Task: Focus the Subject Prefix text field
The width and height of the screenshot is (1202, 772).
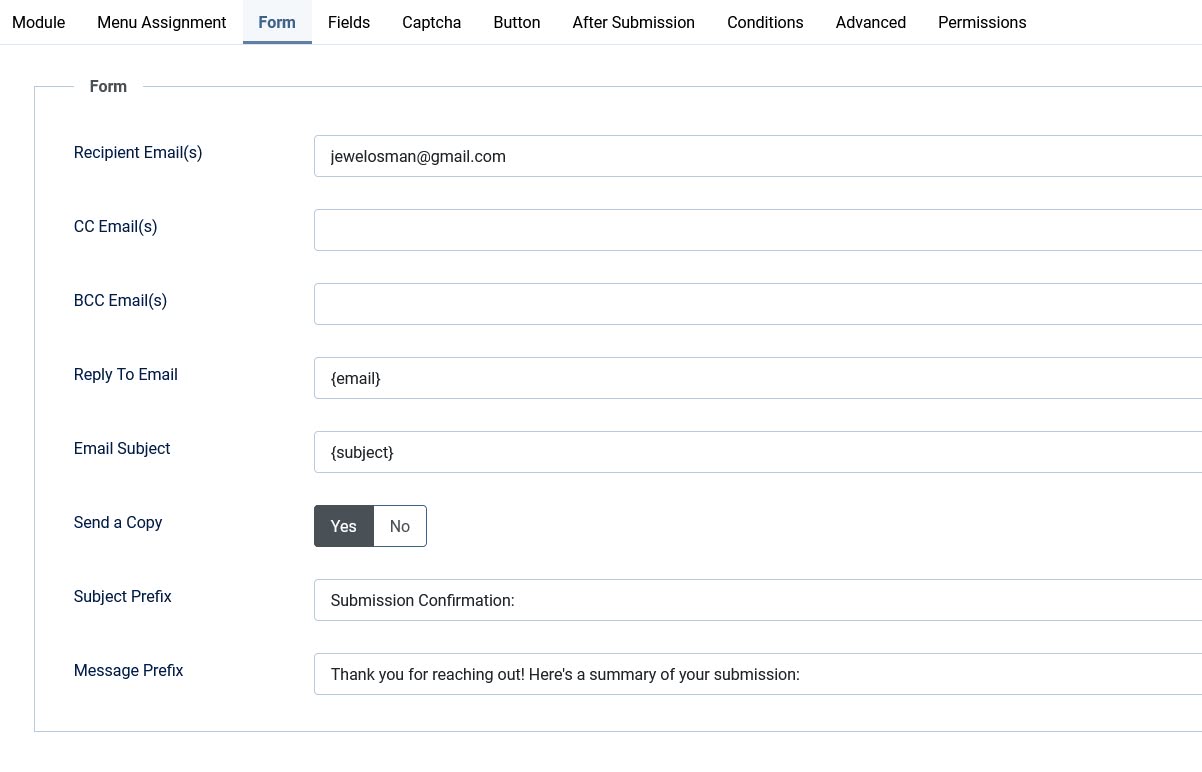Action: [757, 600]
